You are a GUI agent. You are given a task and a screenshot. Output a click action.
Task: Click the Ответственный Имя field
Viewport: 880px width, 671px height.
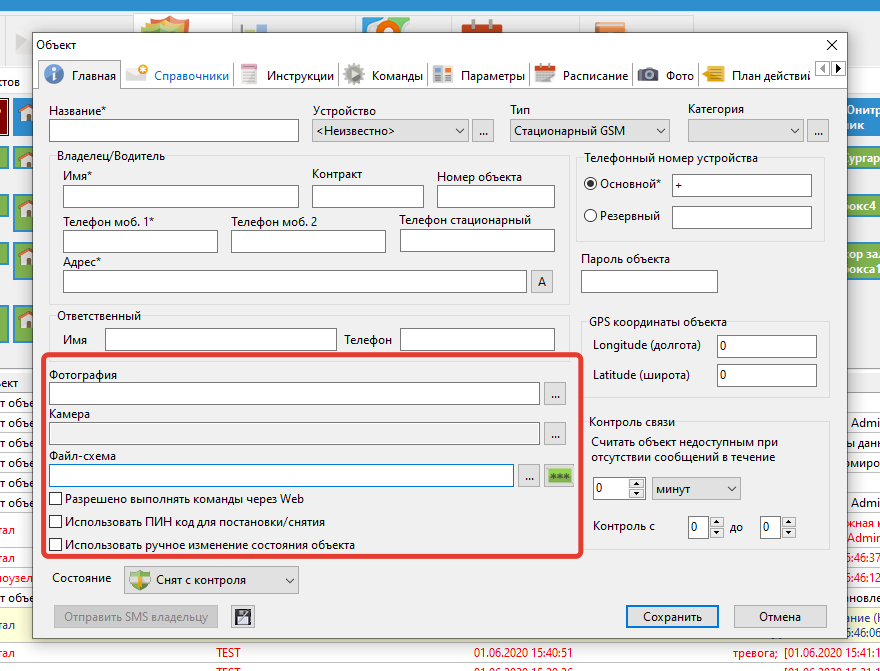221,340
